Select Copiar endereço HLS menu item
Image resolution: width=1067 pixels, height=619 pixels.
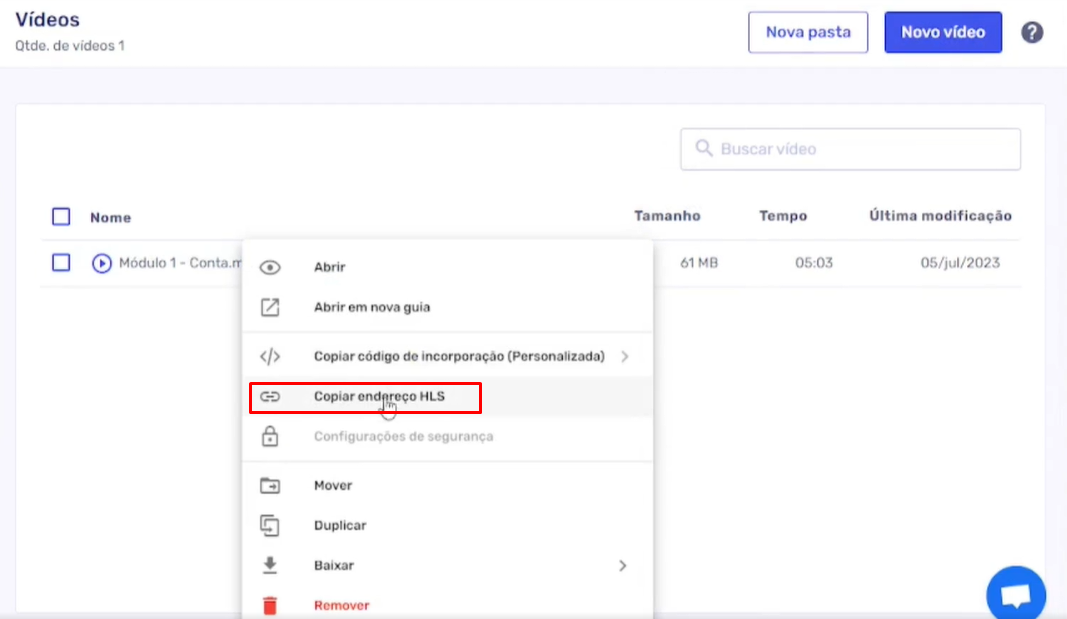tap(379, 397)
